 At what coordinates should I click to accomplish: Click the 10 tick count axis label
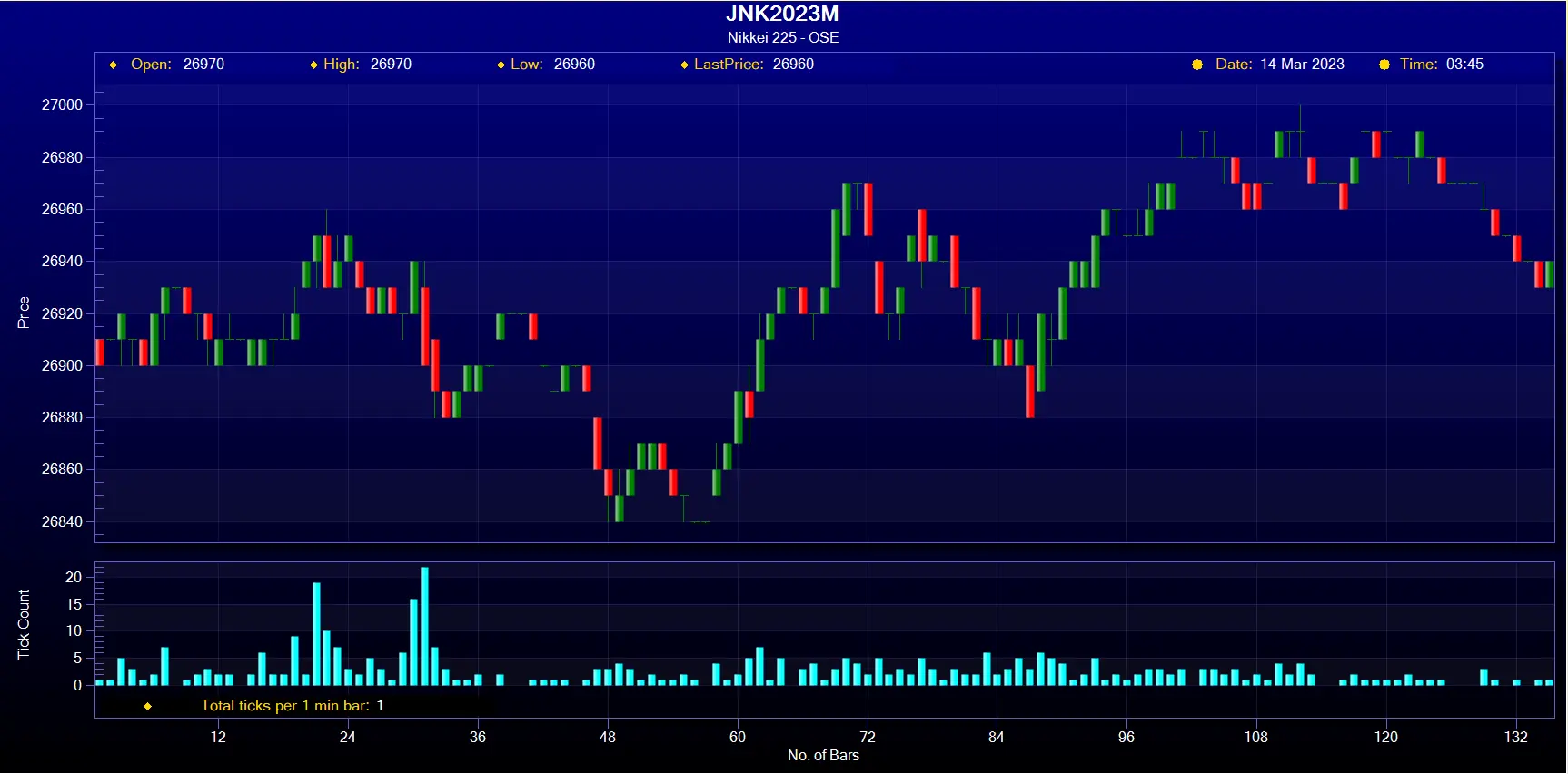pos(74,630)
